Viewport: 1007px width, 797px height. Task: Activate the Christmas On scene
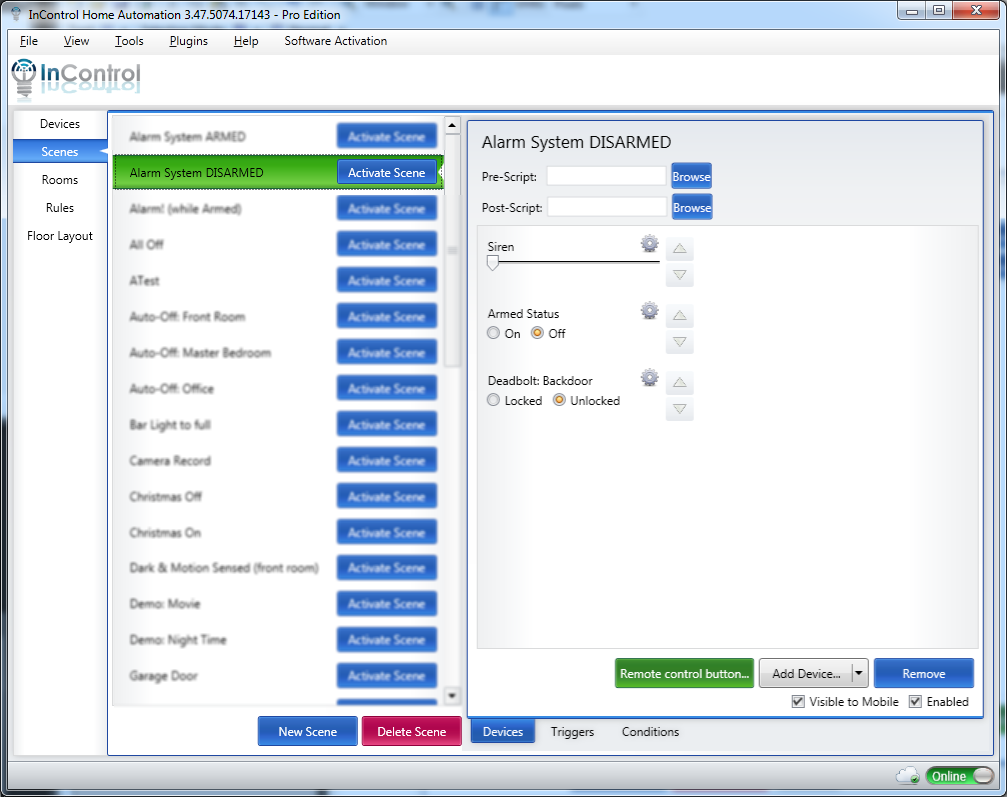[386, 533]
